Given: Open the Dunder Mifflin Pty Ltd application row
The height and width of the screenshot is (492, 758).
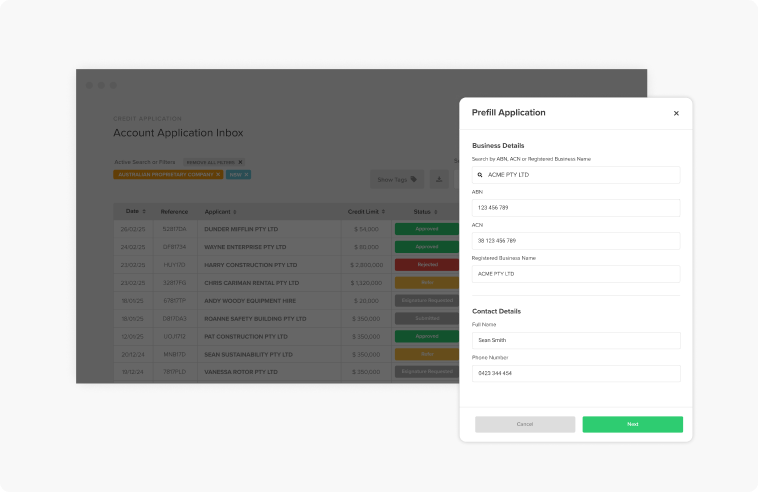Looking at the screenshot, I should point(243,229).
